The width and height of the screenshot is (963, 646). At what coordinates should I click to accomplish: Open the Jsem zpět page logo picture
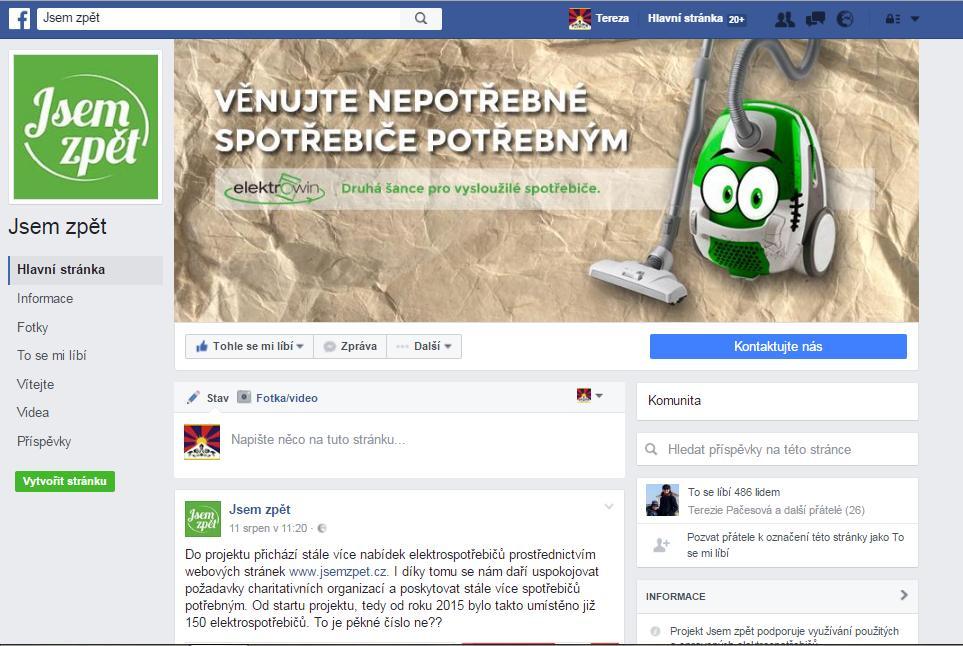(x=86, y=127)
